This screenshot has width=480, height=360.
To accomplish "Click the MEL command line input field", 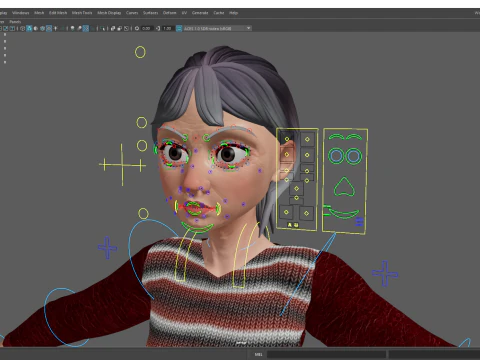I will tap(327, 354).
